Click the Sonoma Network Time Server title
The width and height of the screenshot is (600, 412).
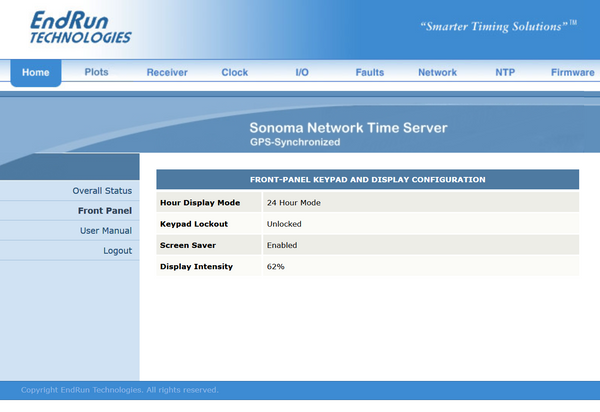348,128
